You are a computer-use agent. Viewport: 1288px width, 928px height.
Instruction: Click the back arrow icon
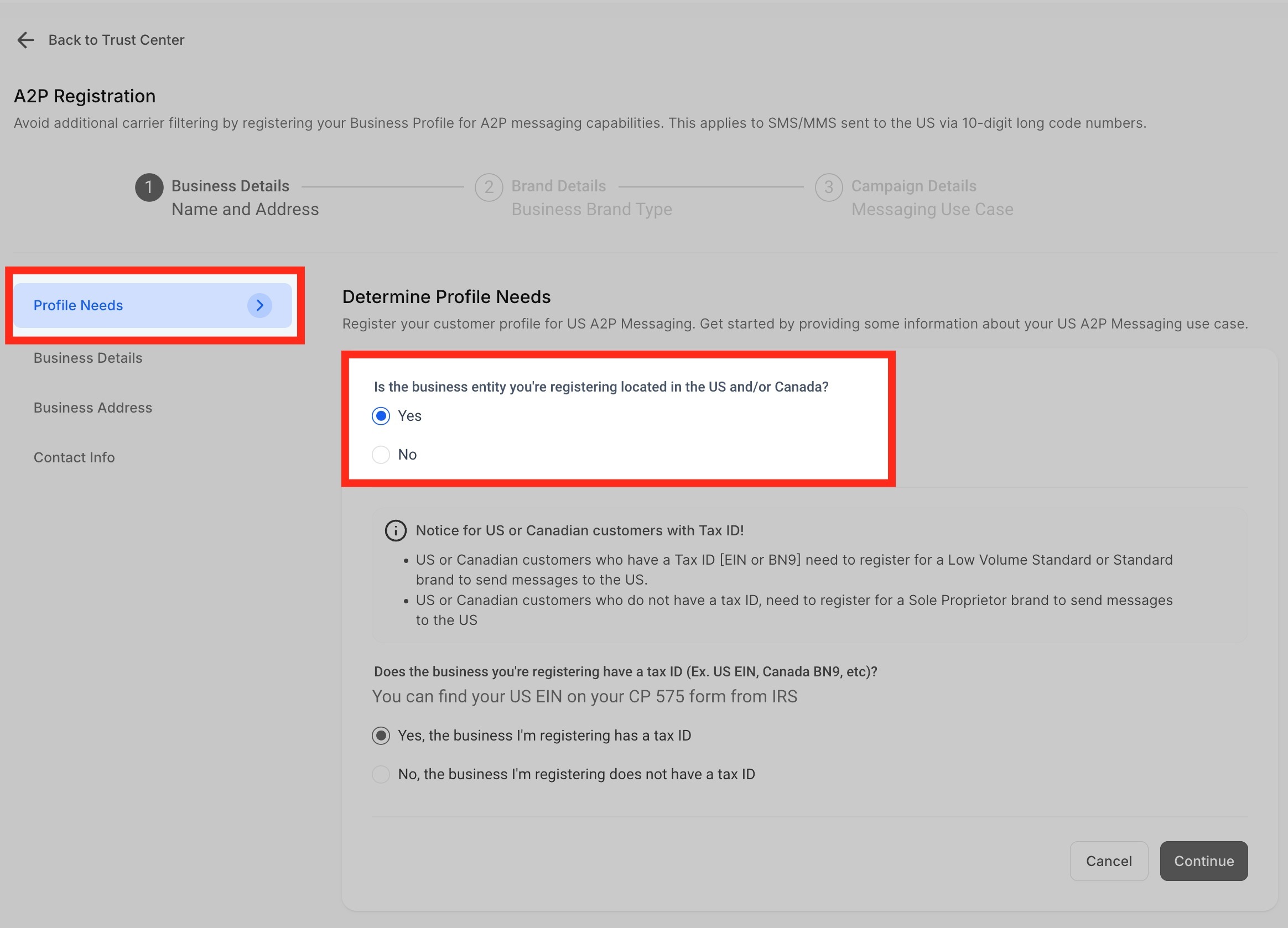(x=25, y=40)
